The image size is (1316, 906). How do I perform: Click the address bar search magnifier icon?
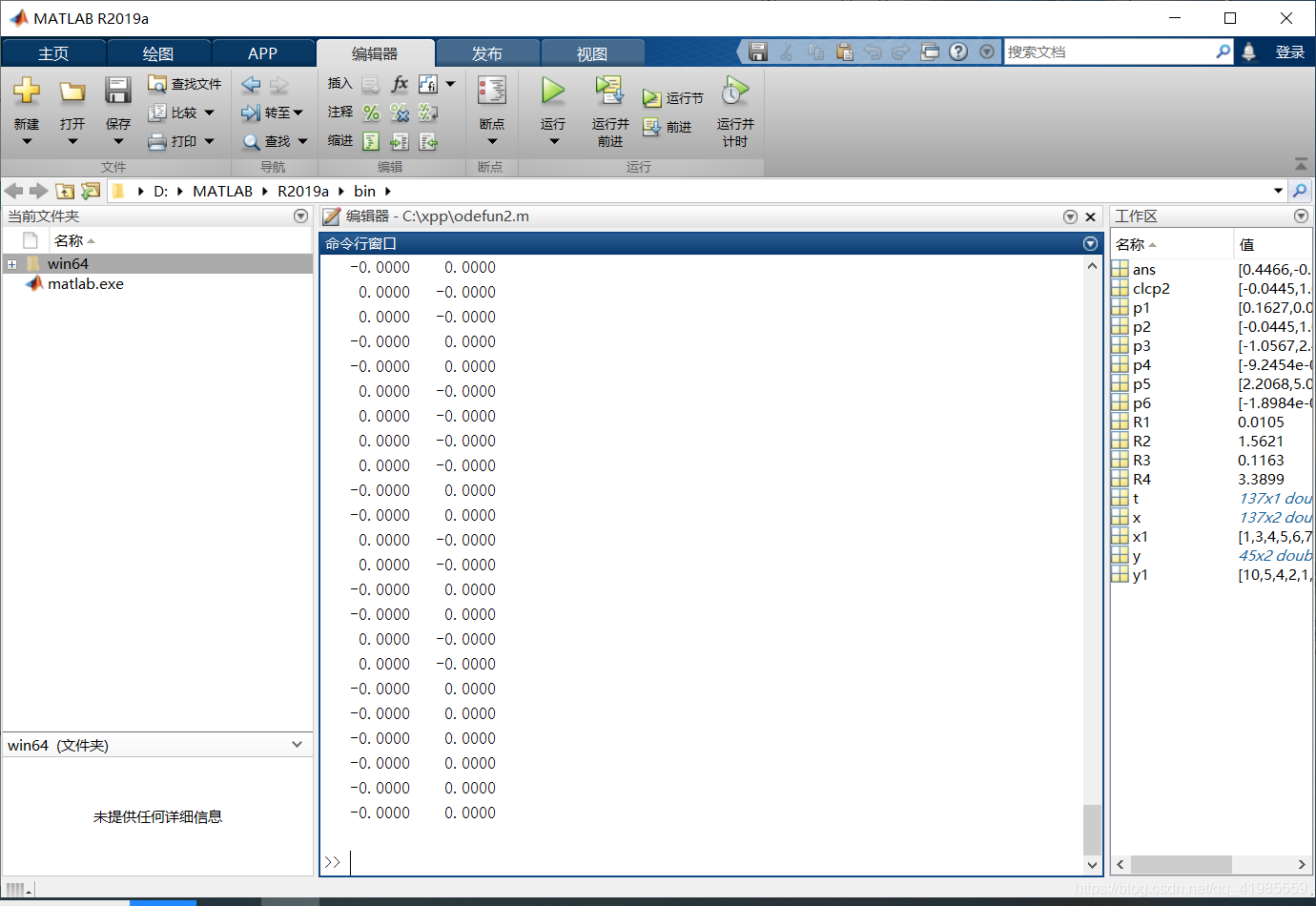point(1300,191)
